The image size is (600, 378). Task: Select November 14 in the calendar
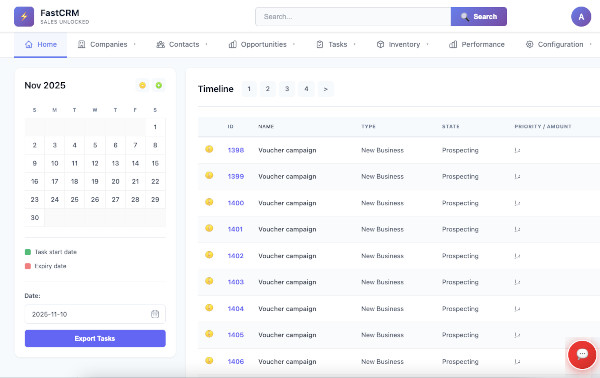(135, 163)
